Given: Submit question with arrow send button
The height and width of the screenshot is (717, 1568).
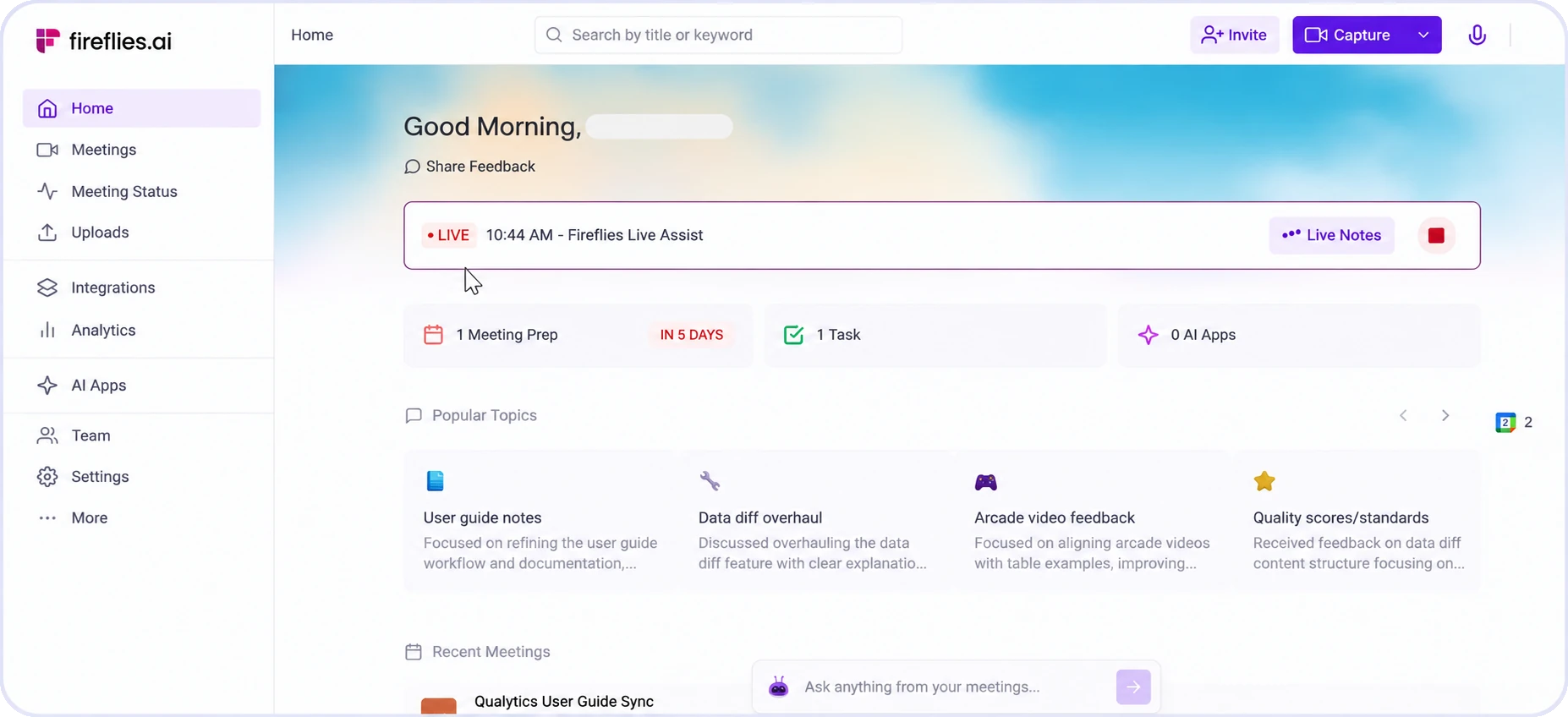Looking at the screenshot, I should point(1133,687).
